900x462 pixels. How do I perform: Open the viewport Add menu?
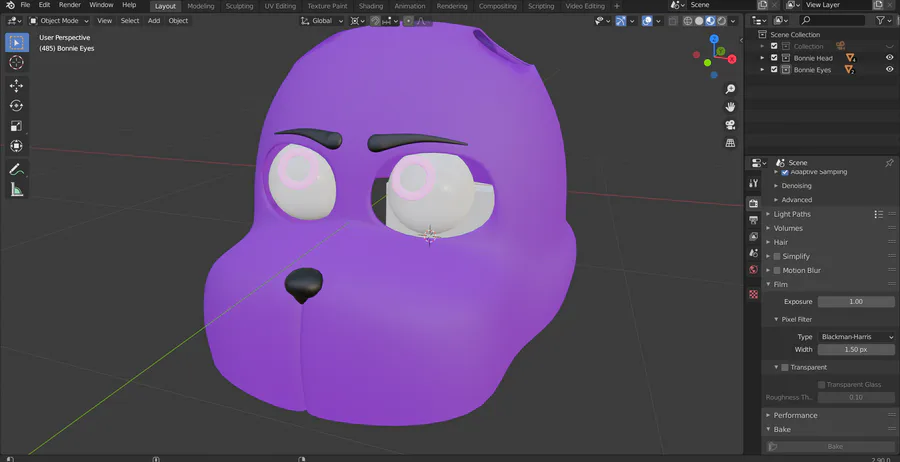[x=154, y=21]
